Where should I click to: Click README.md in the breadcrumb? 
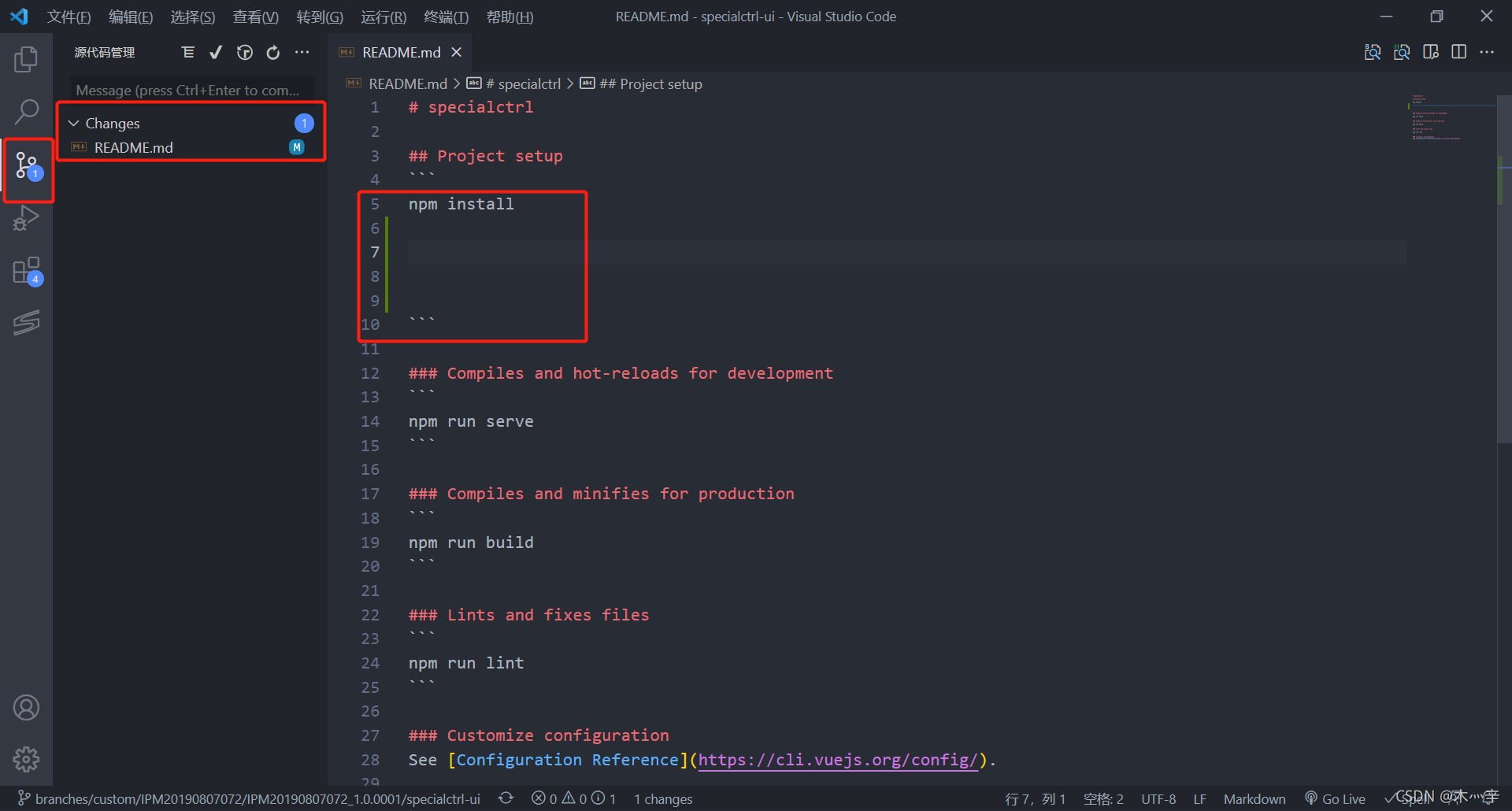pos(407,83)
